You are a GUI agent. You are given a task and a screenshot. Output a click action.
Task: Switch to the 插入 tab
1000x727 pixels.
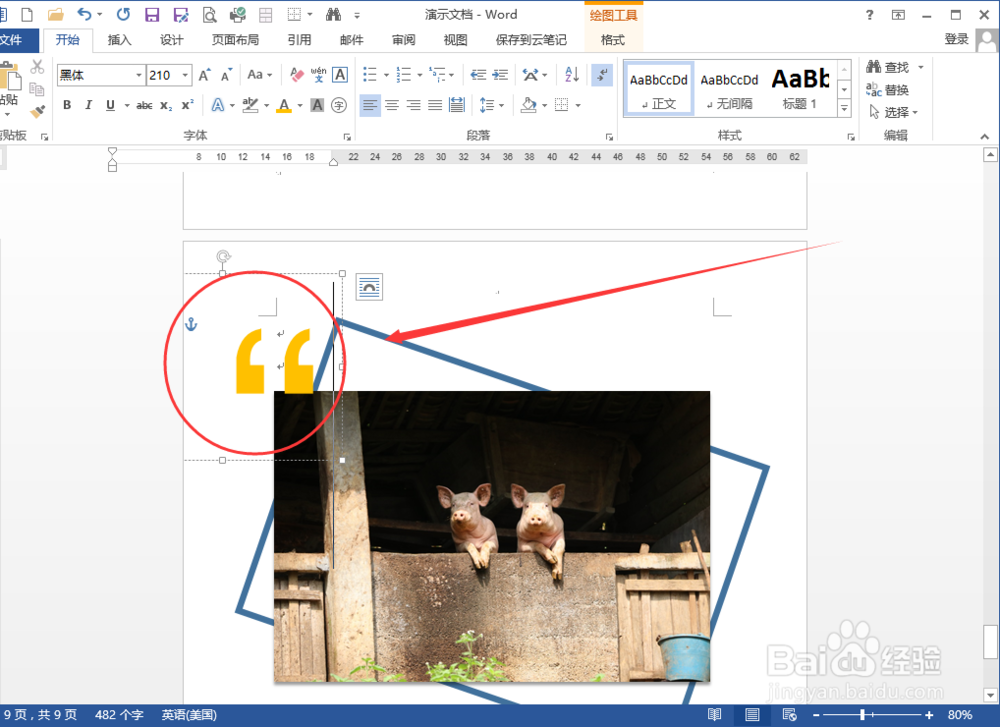pos(119,40)
